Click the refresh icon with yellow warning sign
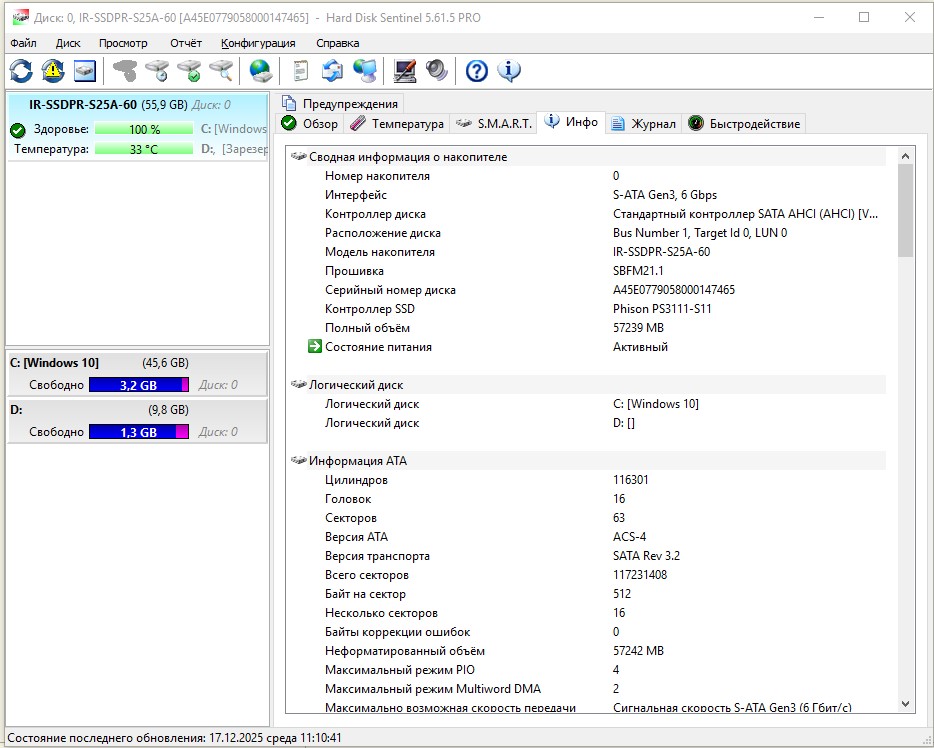This screenshot has height=748, width=934. (x=52, y=71)
